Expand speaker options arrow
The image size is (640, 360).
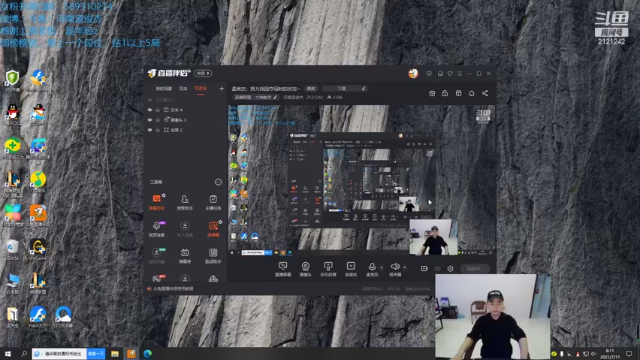pos(404,267)
